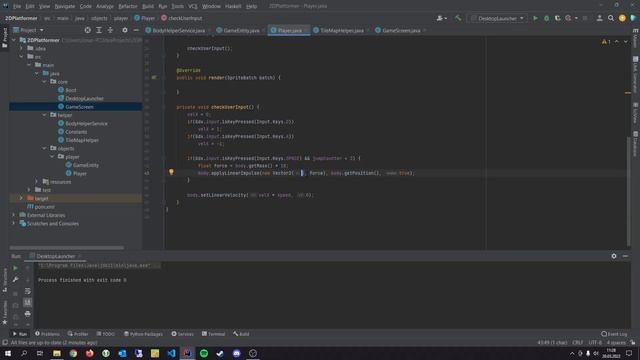Viewport: 640px width, 360px height.
Task: Run with coverage icon in the toolbar
Action: point(558,18)
